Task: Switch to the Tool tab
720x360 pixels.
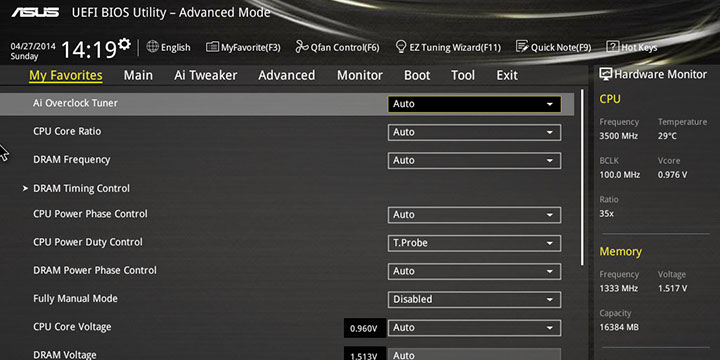Action: 463,75
